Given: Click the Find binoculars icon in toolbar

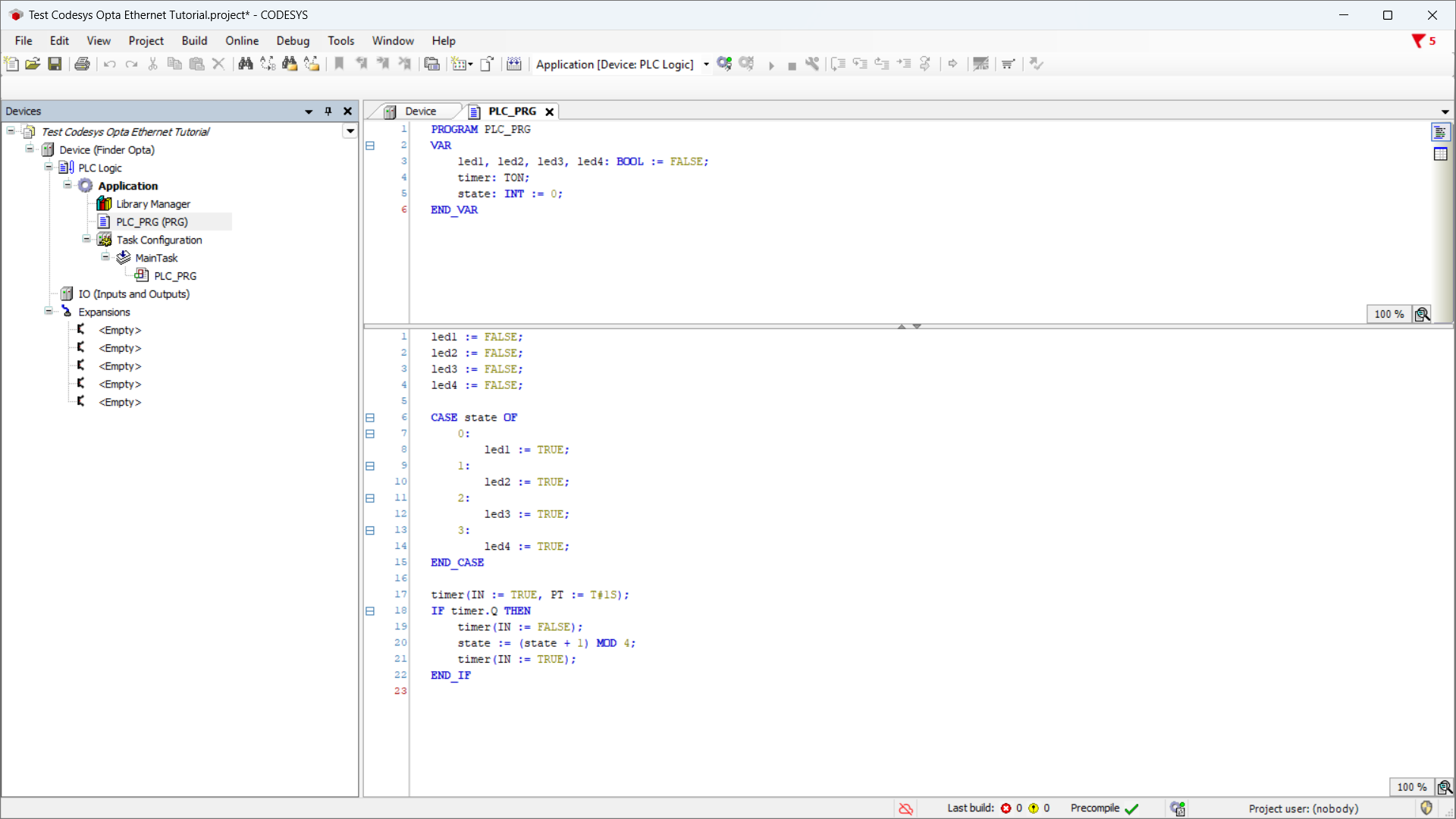Looking at the screenshot, I should coord(245,64).
